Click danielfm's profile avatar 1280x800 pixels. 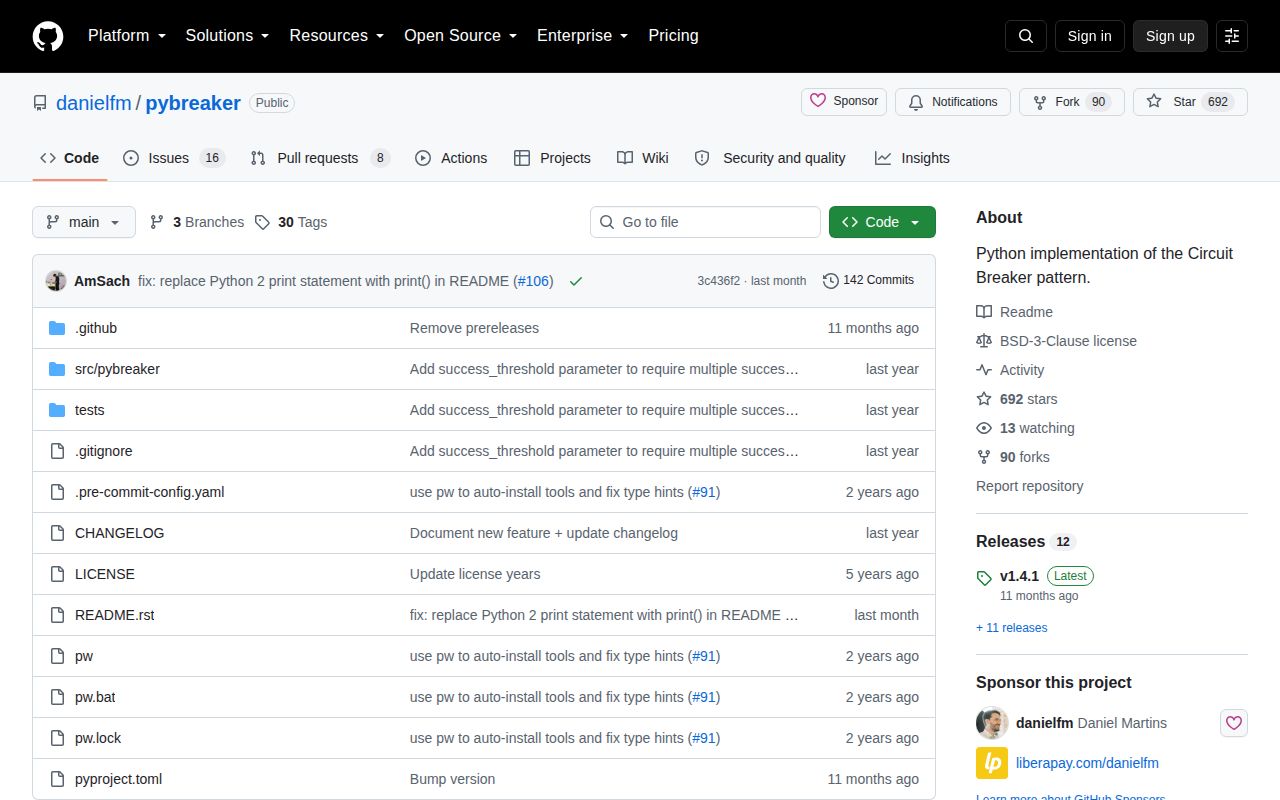[x=992, y=723]
